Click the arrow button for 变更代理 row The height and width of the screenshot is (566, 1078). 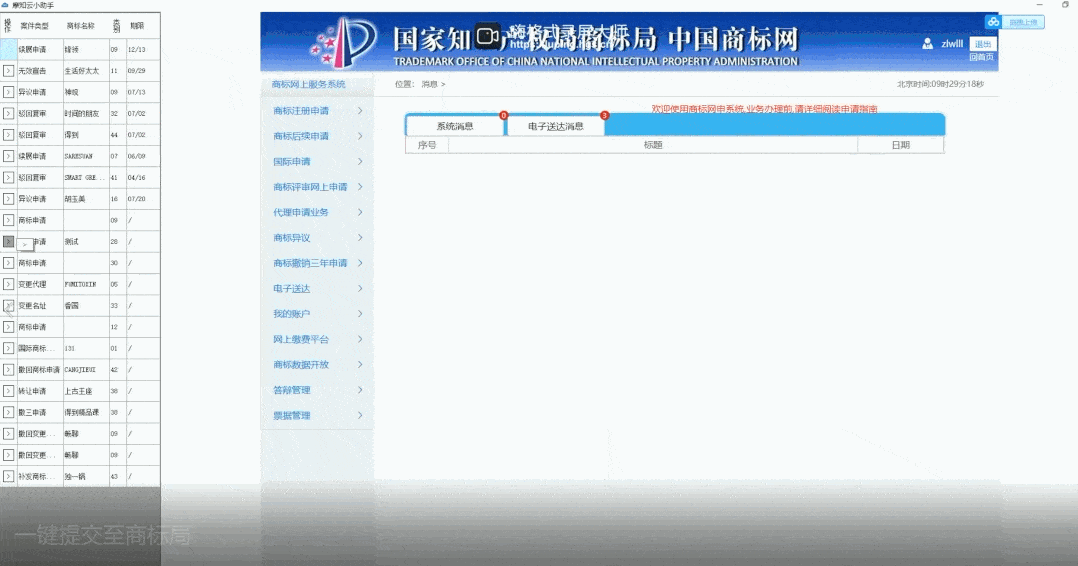8,284
